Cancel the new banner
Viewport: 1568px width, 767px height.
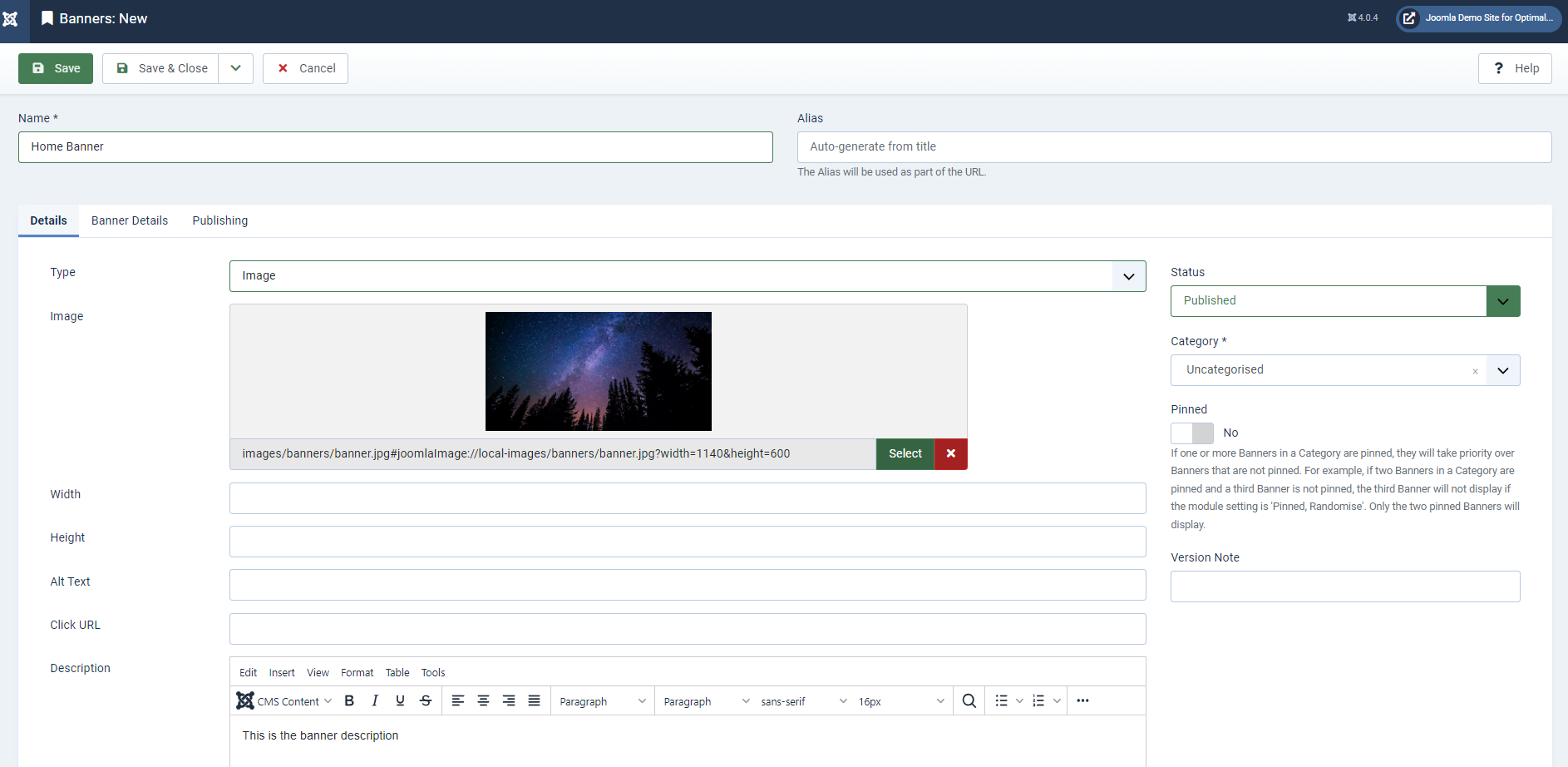click(305, 68)
